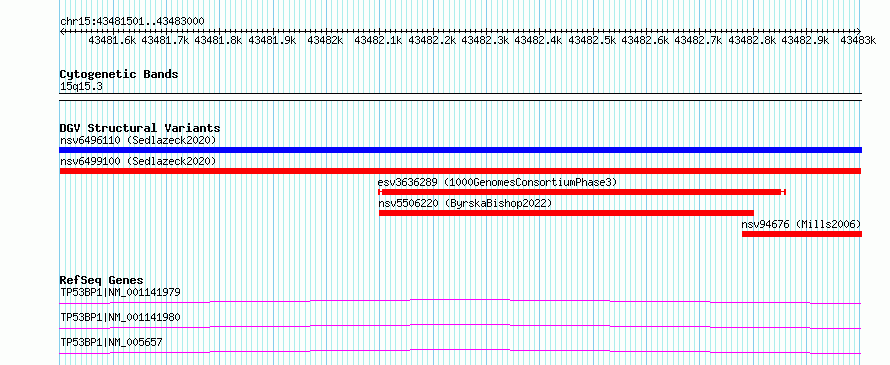Click the chr15:43481501..43483000 region label
This screenshot has height=365, width=890.
click(132, 21)
